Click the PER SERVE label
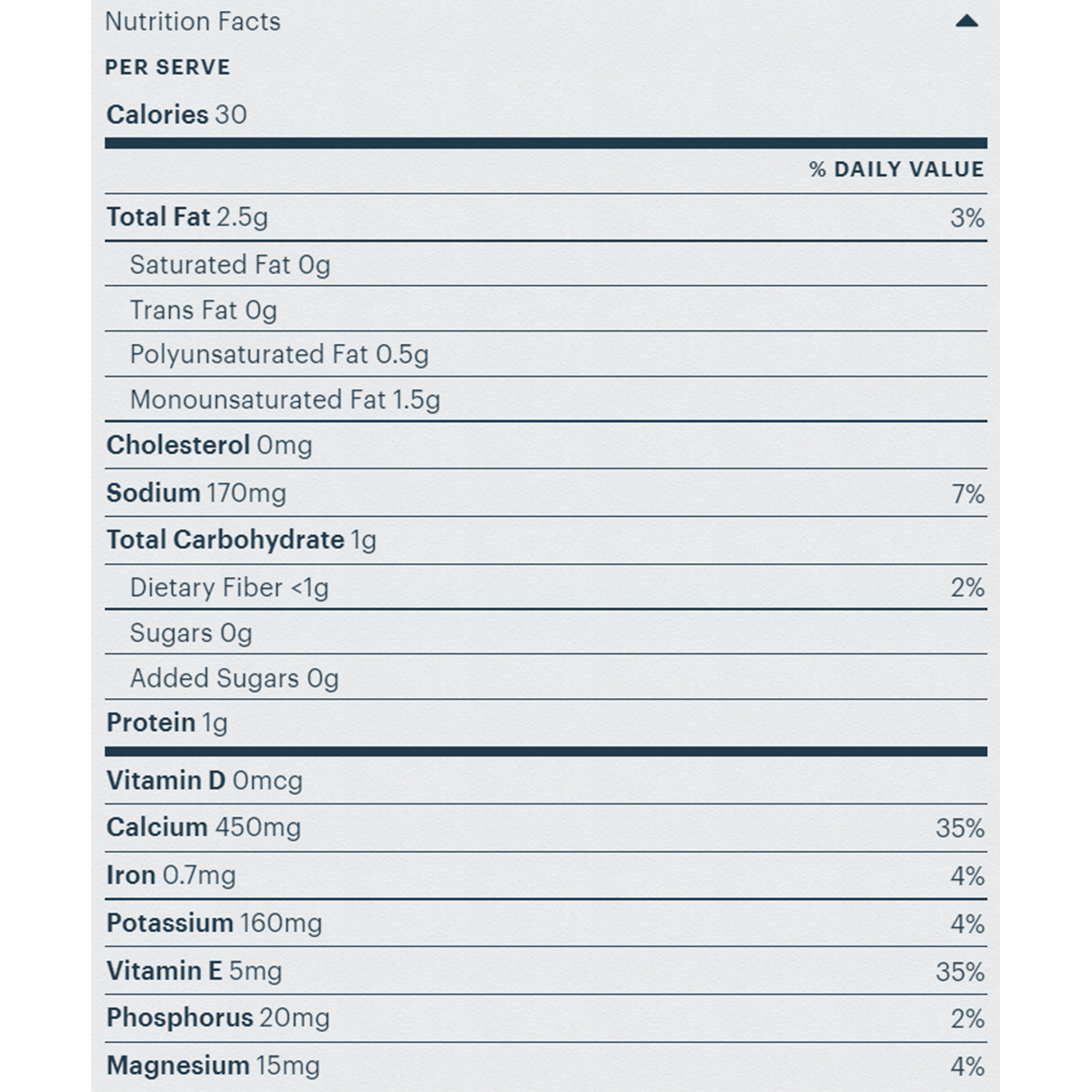The image size is (1092, 1092). coord(168,67)
